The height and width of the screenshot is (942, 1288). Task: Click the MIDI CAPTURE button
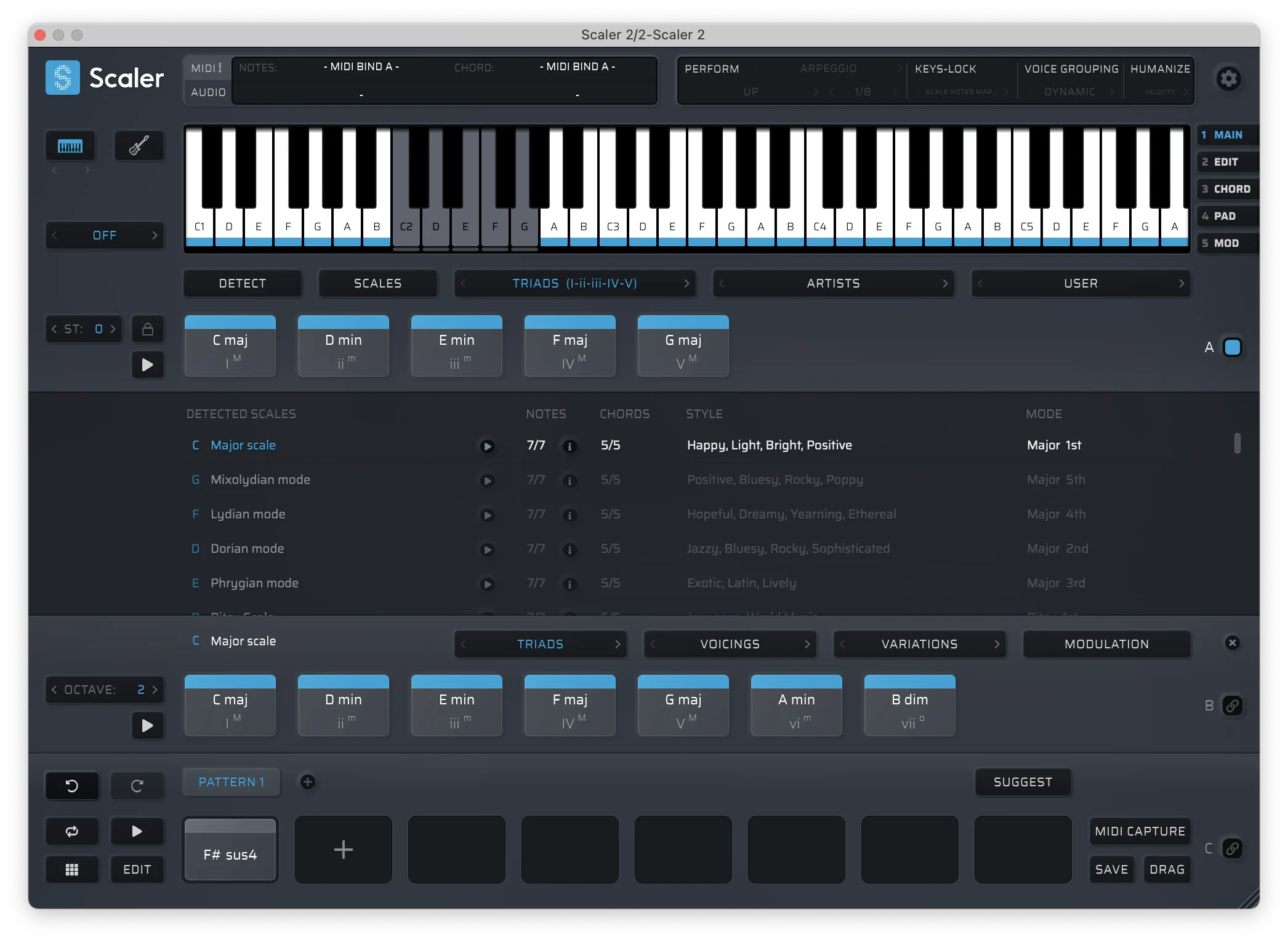[1140, 831]
